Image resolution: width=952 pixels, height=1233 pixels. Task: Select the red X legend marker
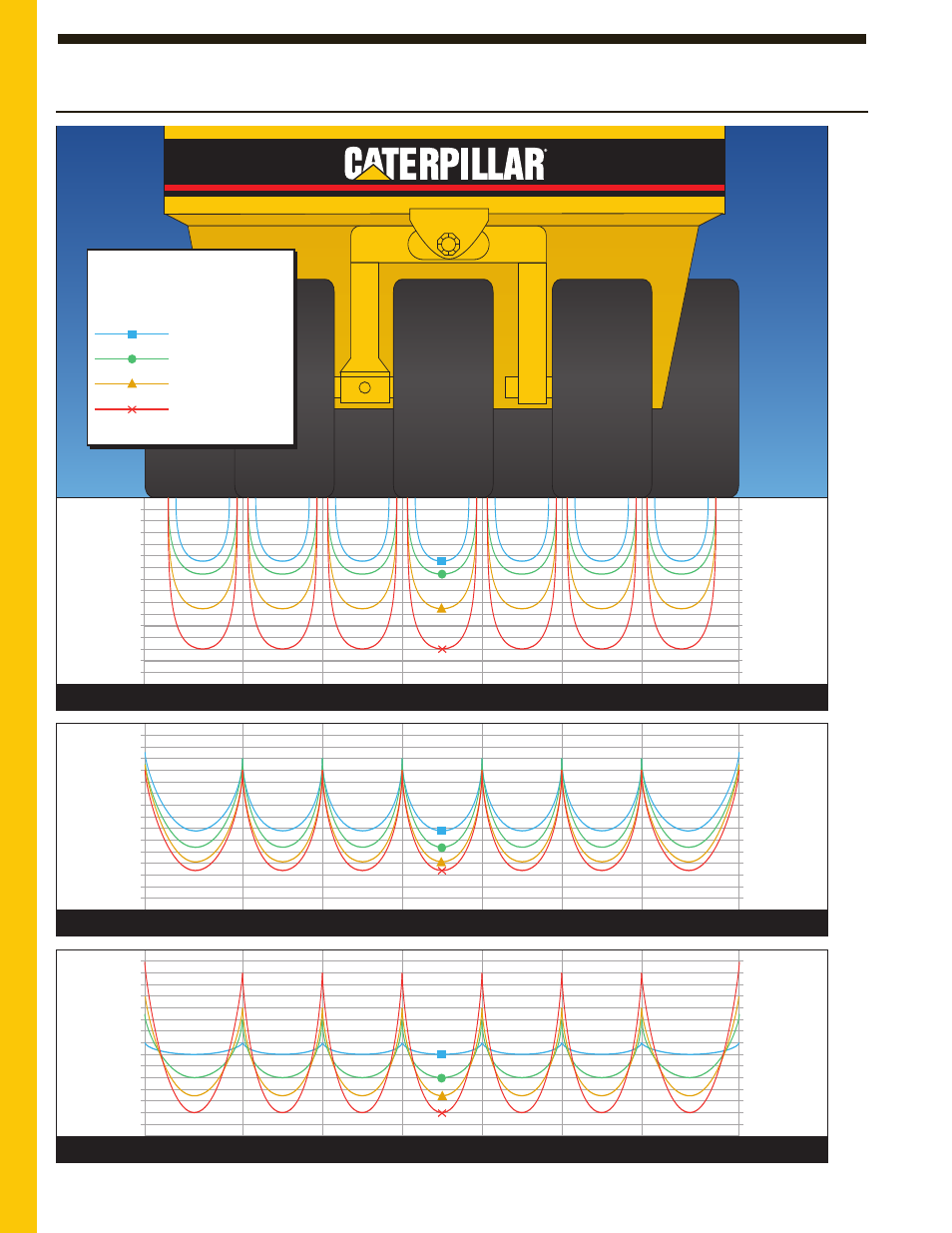point(132,409)
